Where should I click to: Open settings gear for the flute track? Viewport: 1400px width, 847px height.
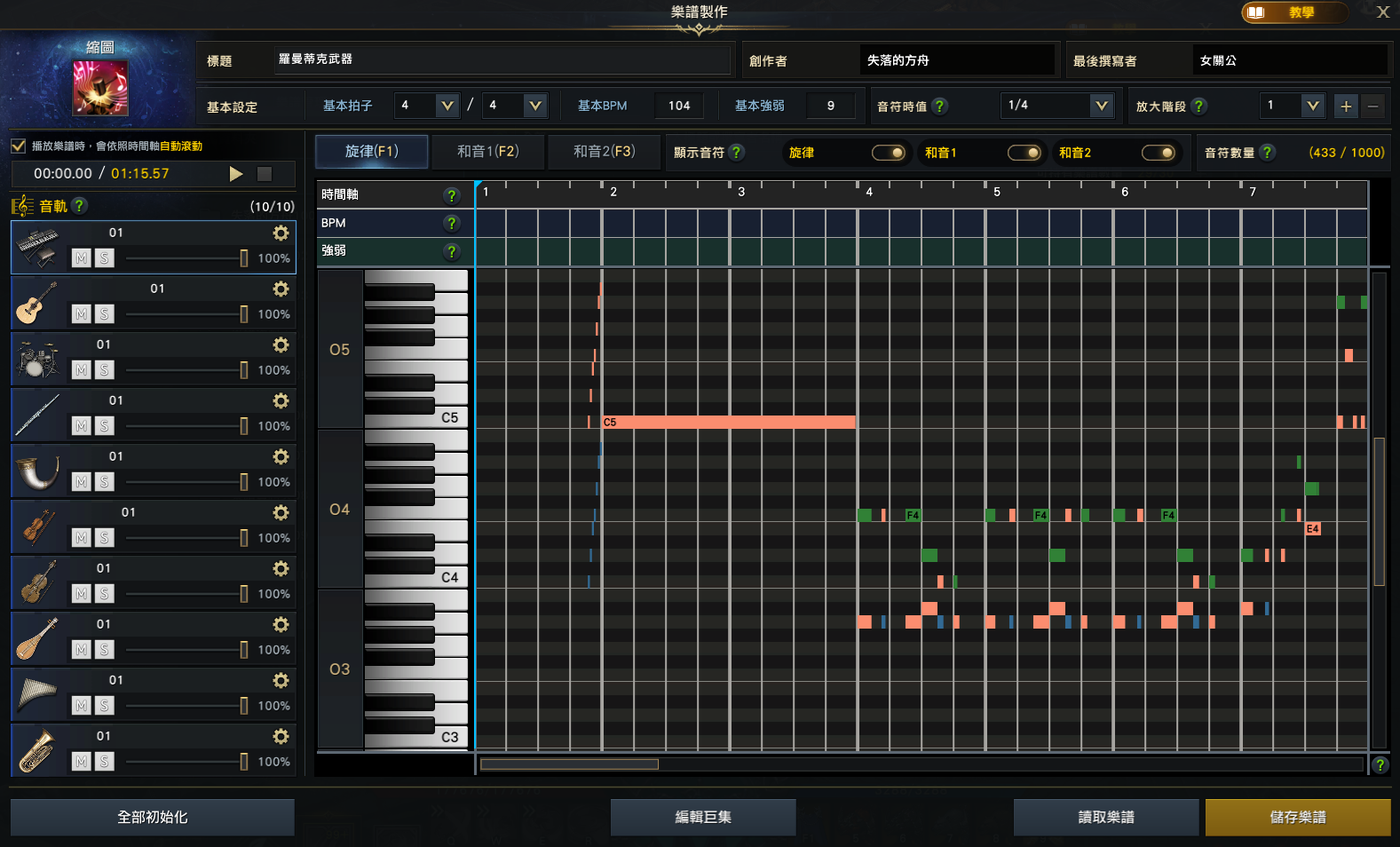pyautogui.click(x=281, y=401)
